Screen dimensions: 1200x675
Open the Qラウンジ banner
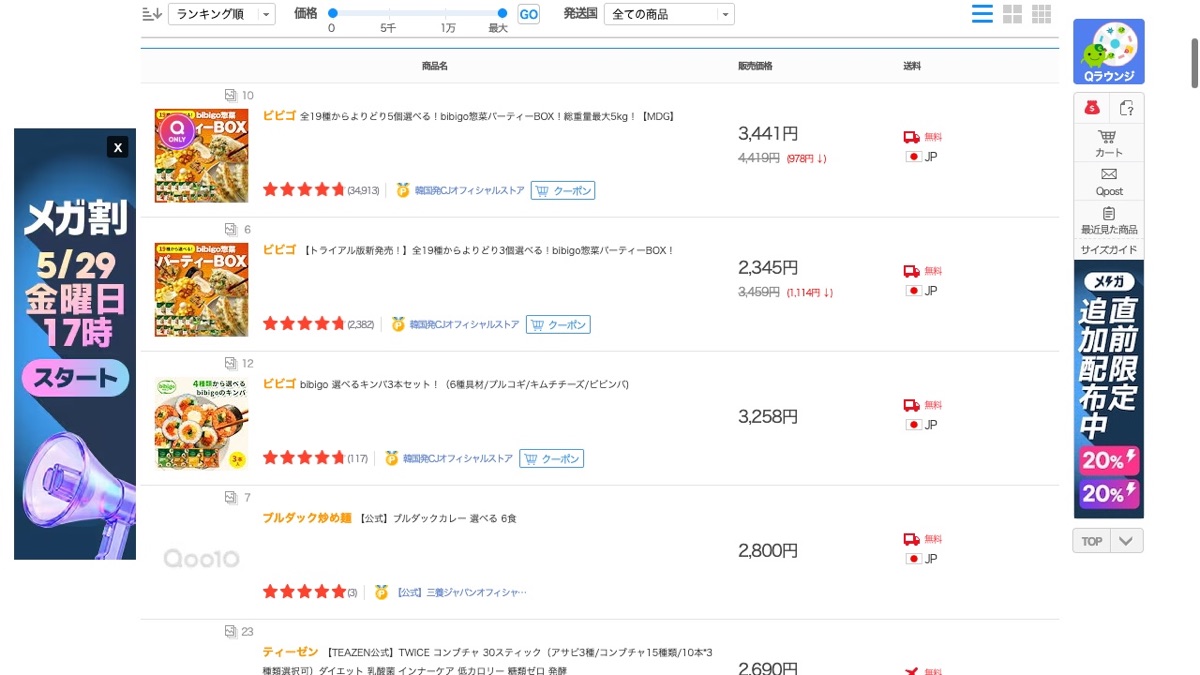coord(1109,52)
